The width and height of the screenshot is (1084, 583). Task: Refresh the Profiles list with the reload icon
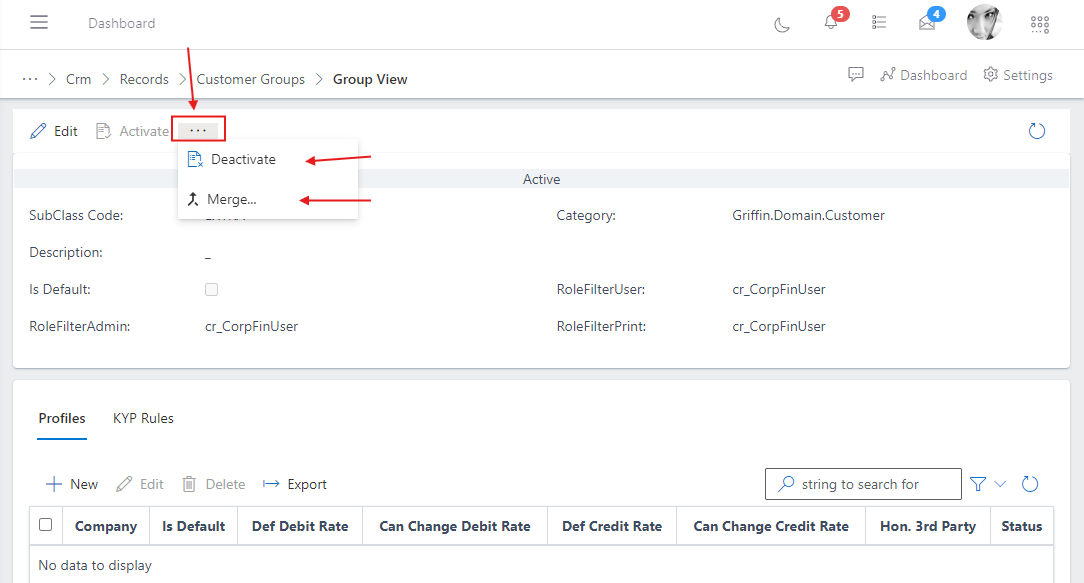1030,483
